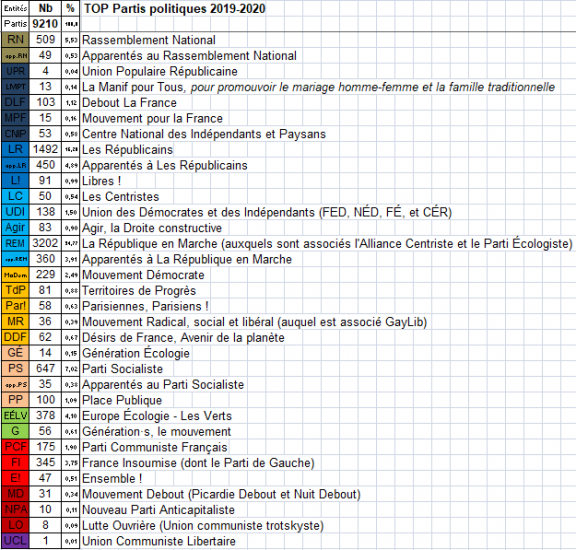Select the green EÉLV label cell
Viewport: 576px width, 550px height.
tap(15, 416)
